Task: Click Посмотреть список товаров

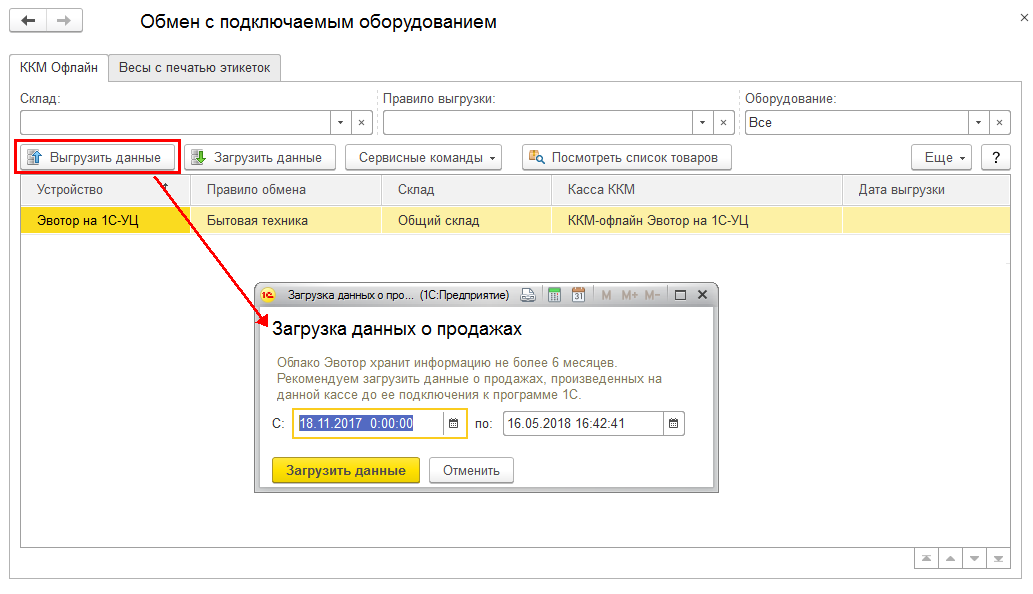Action: pyautogui.click(x=627, y=157)
